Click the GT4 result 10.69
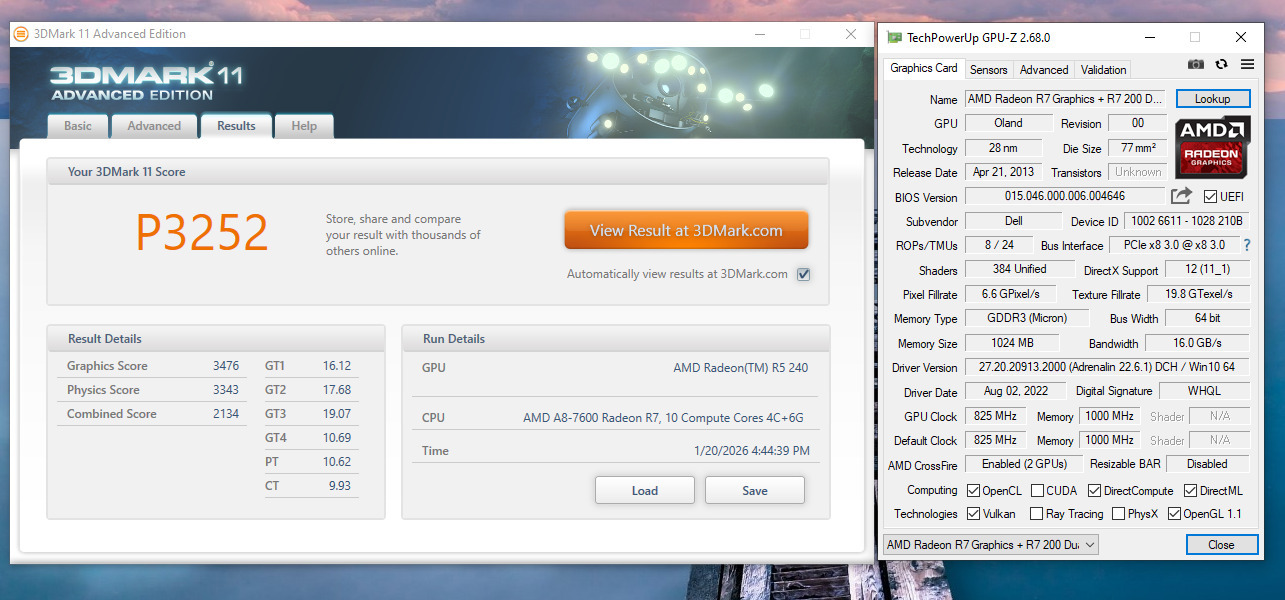The width and height of the screenshot is (1285, 600). pyautogui.click(x=337, y=438)
